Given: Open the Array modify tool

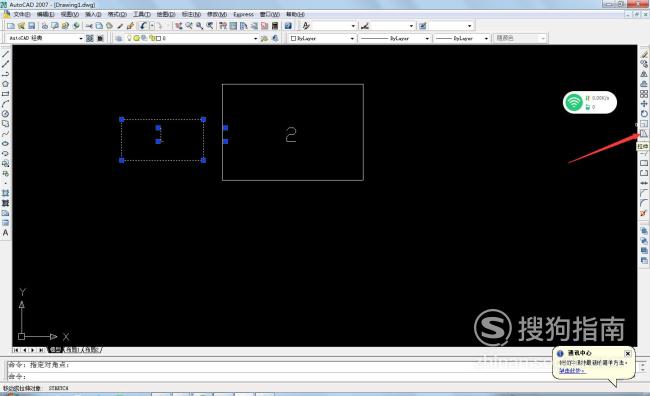Looking at the screenshot, I should click(x=644, y=94).
